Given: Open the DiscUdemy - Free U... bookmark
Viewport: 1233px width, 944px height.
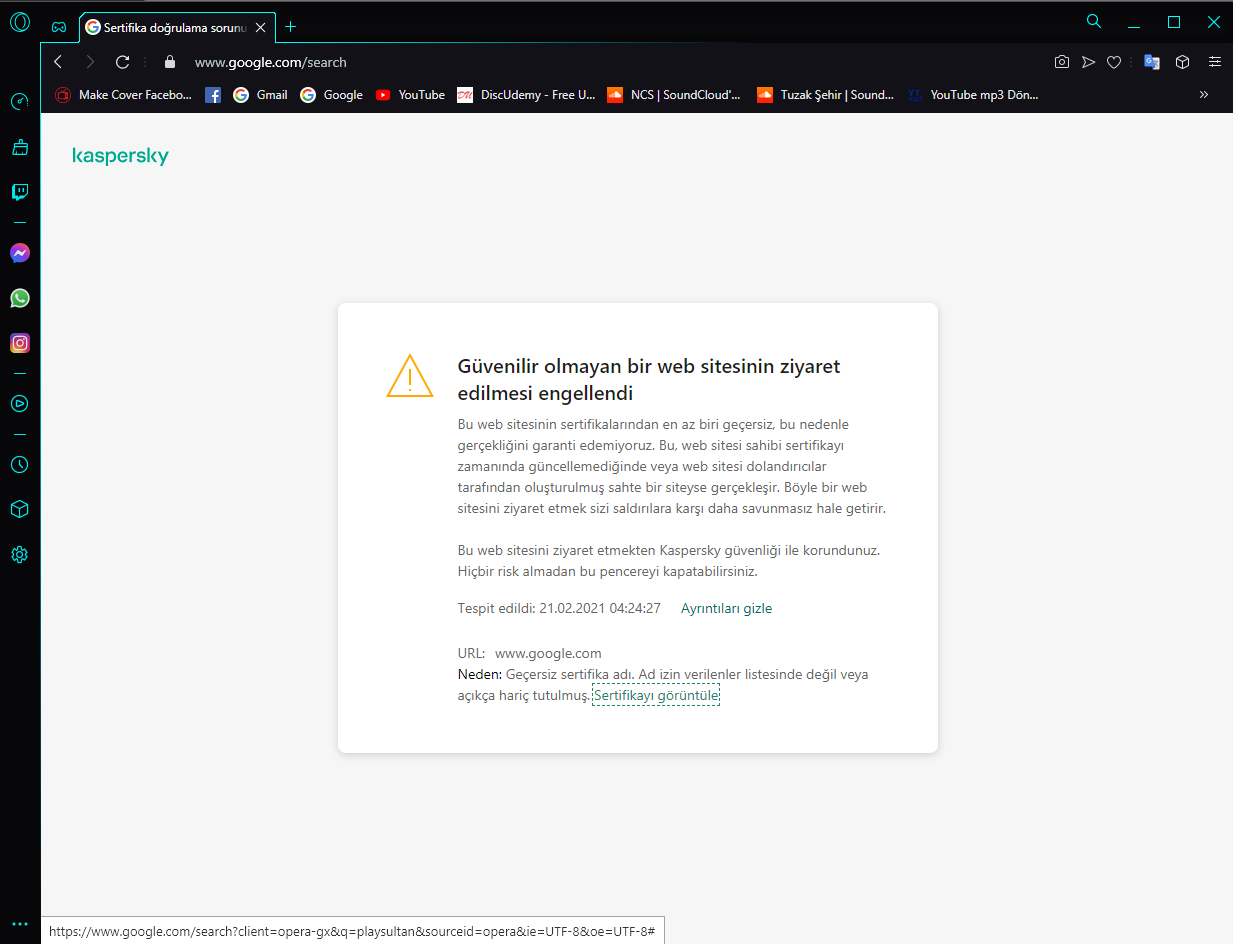Looking at the screenshot, I should pyautogui.click(x=526, y=95).
